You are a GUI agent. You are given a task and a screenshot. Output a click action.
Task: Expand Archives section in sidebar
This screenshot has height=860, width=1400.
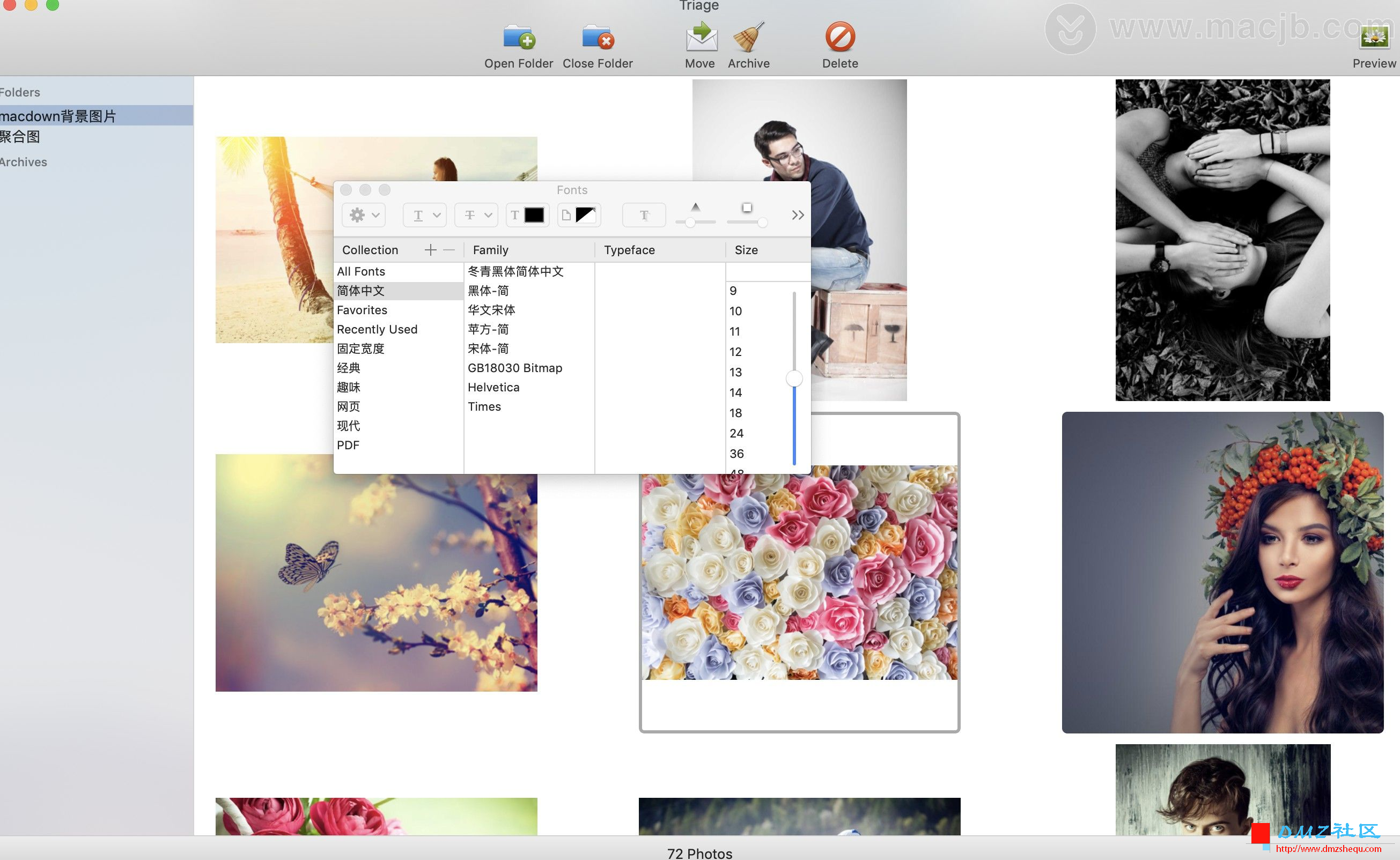(x=22, y=162)
